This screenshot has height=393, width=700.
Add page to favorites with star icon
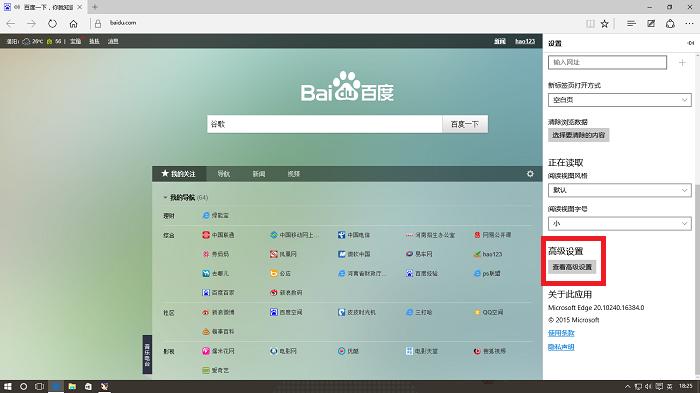[604, 24]
